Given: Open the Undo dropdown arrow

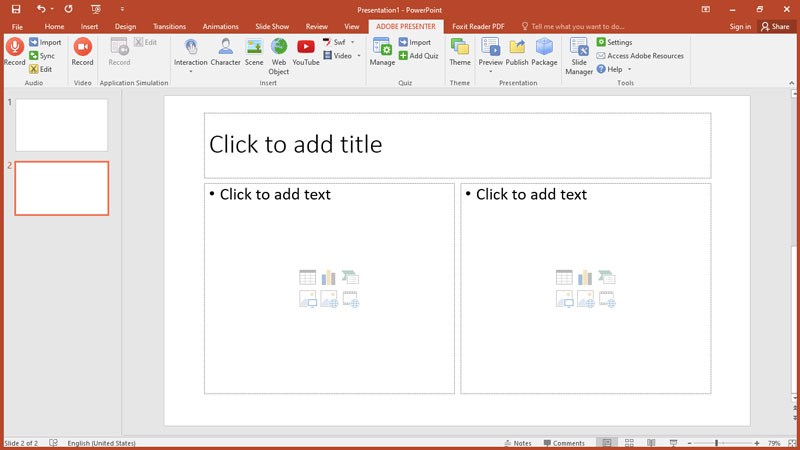Looking at the screenshot, I should [52, 9].
